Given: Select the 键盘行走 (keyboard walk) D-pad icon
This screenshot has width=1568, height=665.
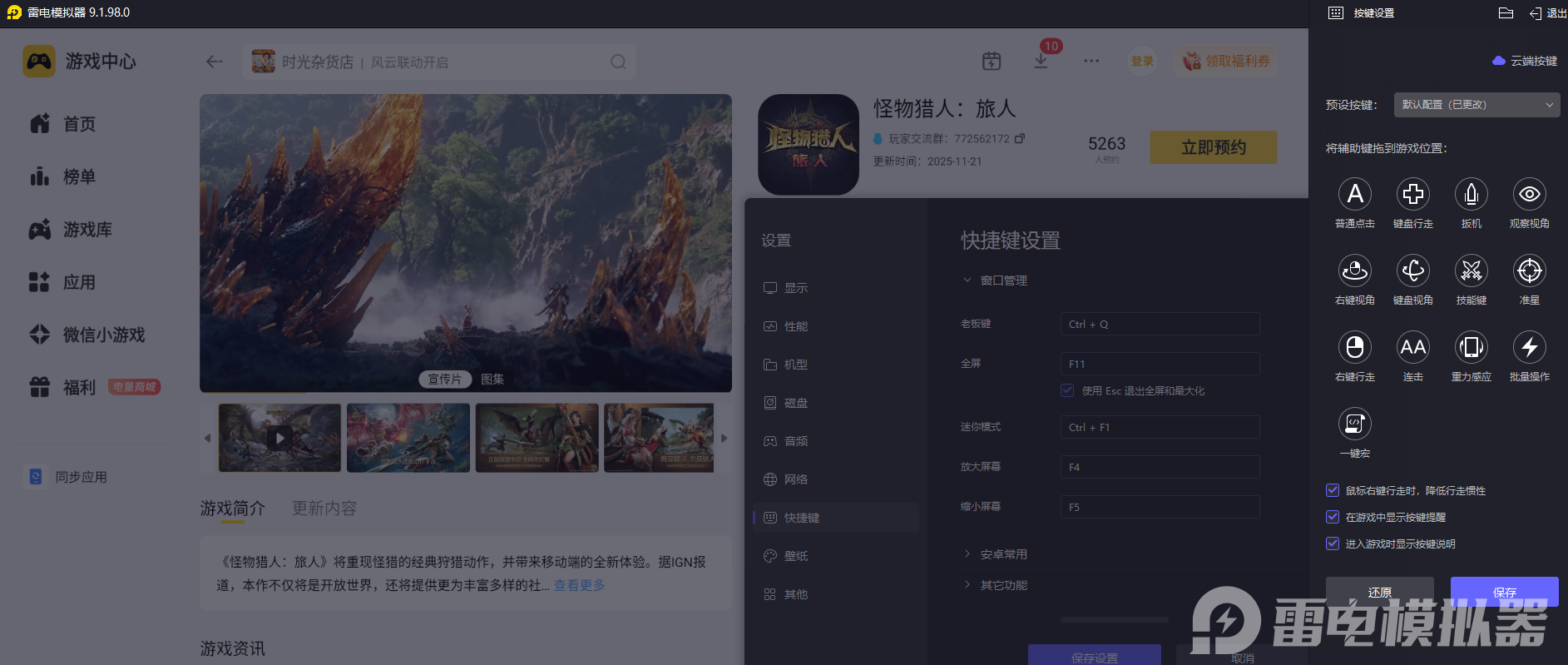Looking at the screenshot, I should [1413, 194].
